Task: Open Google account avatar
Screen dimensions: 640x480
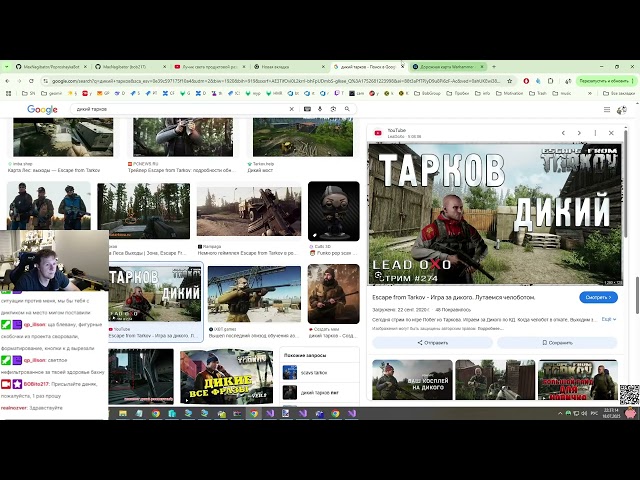Action: coord(622,109)
